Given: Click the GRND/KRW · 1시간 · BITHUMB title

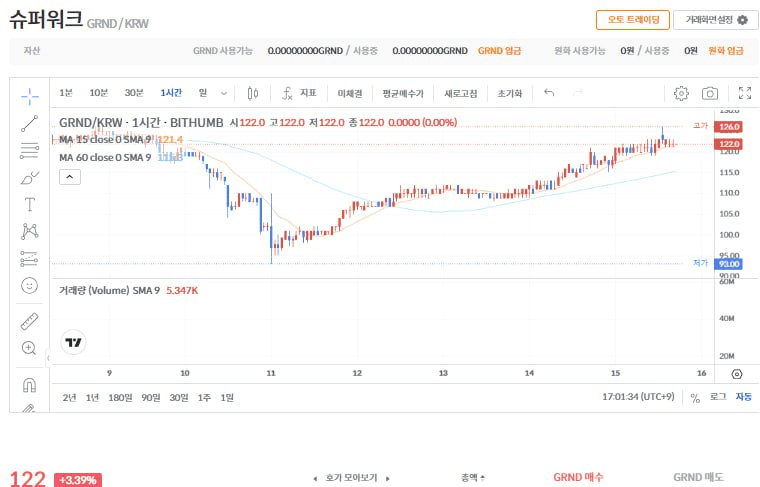Looking at the screenshot, I should coord(141,123).
